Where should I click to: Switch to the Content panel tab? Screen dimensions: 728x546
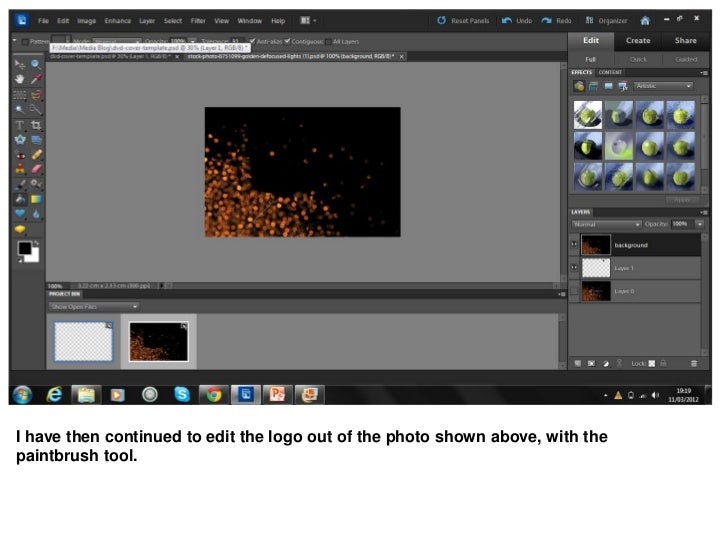(x=610, y=72)
